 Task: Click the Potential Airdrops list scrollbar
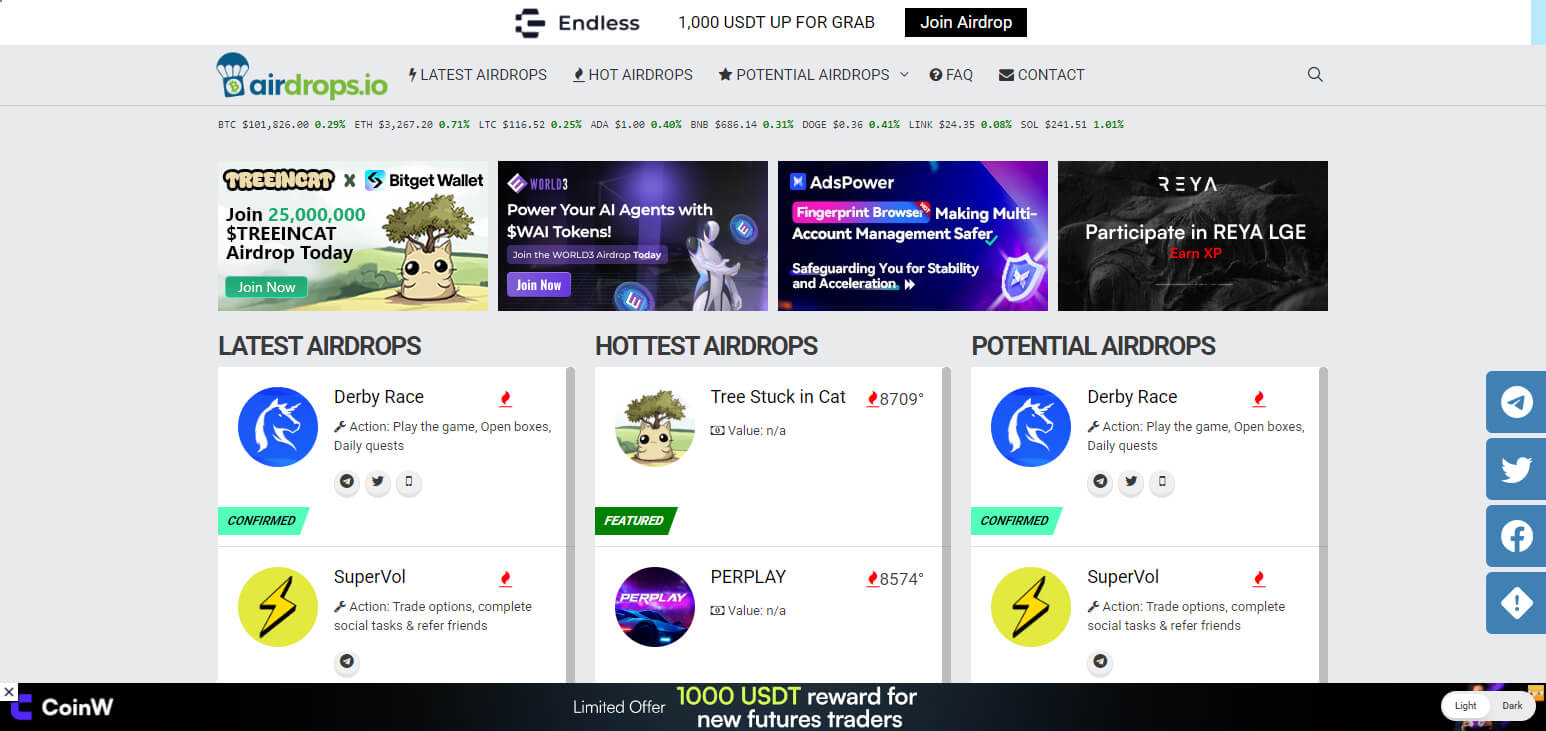click(x=1324, y=525)
